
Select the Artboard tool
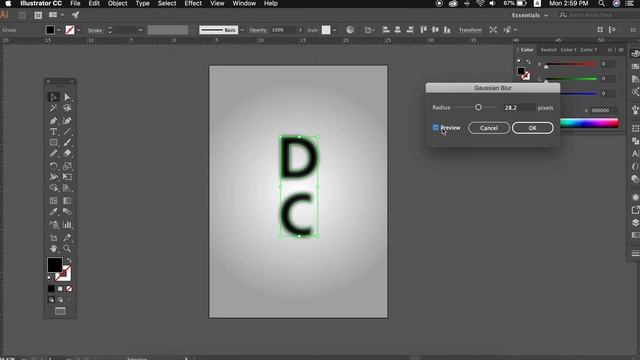click(x=53, y=238)
